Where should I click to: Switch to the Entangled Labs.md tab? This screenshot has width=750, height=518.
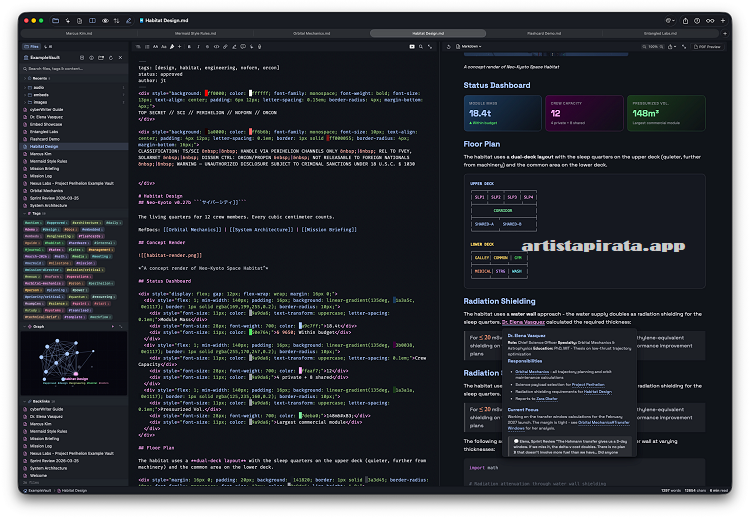click(x=660, y=33)
